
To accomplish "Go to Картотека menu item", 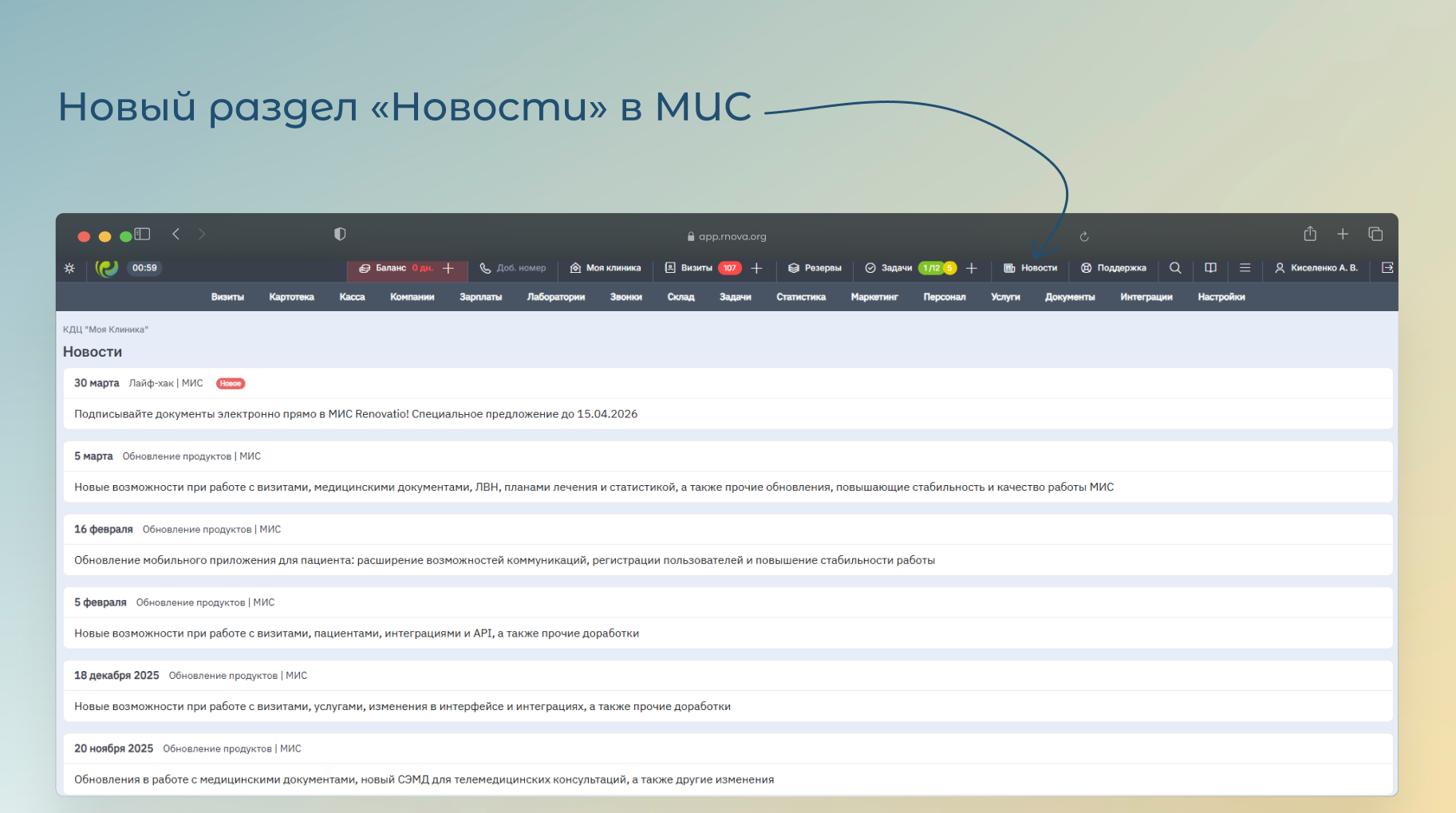I will [291, 297].
